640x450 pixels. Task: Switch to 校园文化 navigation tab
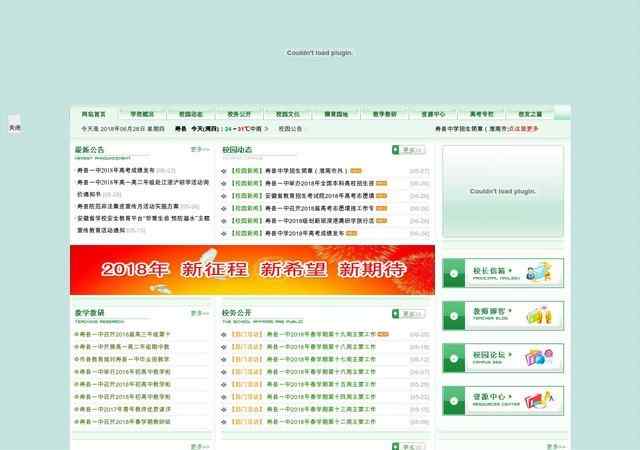tap(288, 115)
